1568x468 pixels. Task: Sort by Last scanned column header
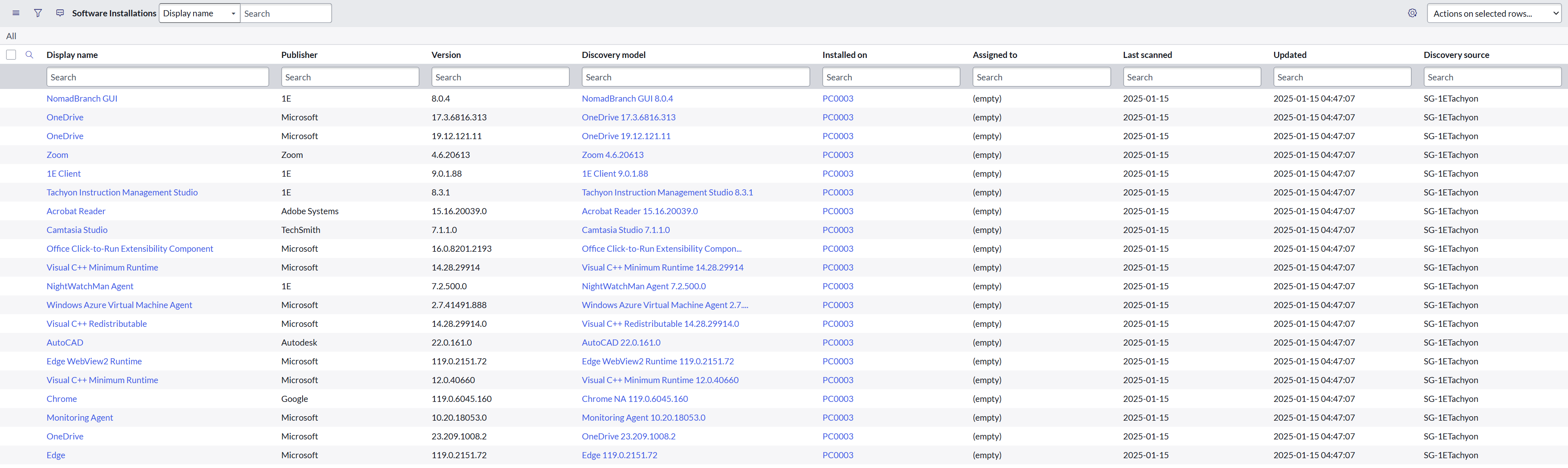1147,55
